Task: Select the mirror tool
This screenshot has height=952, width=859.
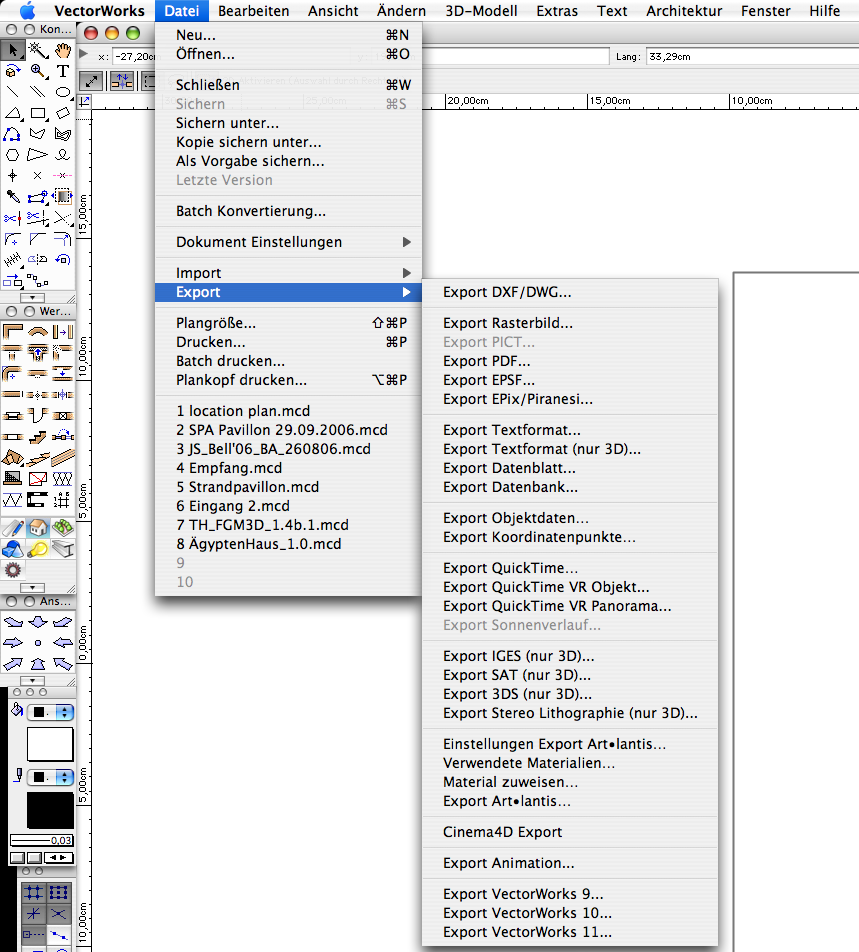Action: pyautogui.click(x=38, y=259)
